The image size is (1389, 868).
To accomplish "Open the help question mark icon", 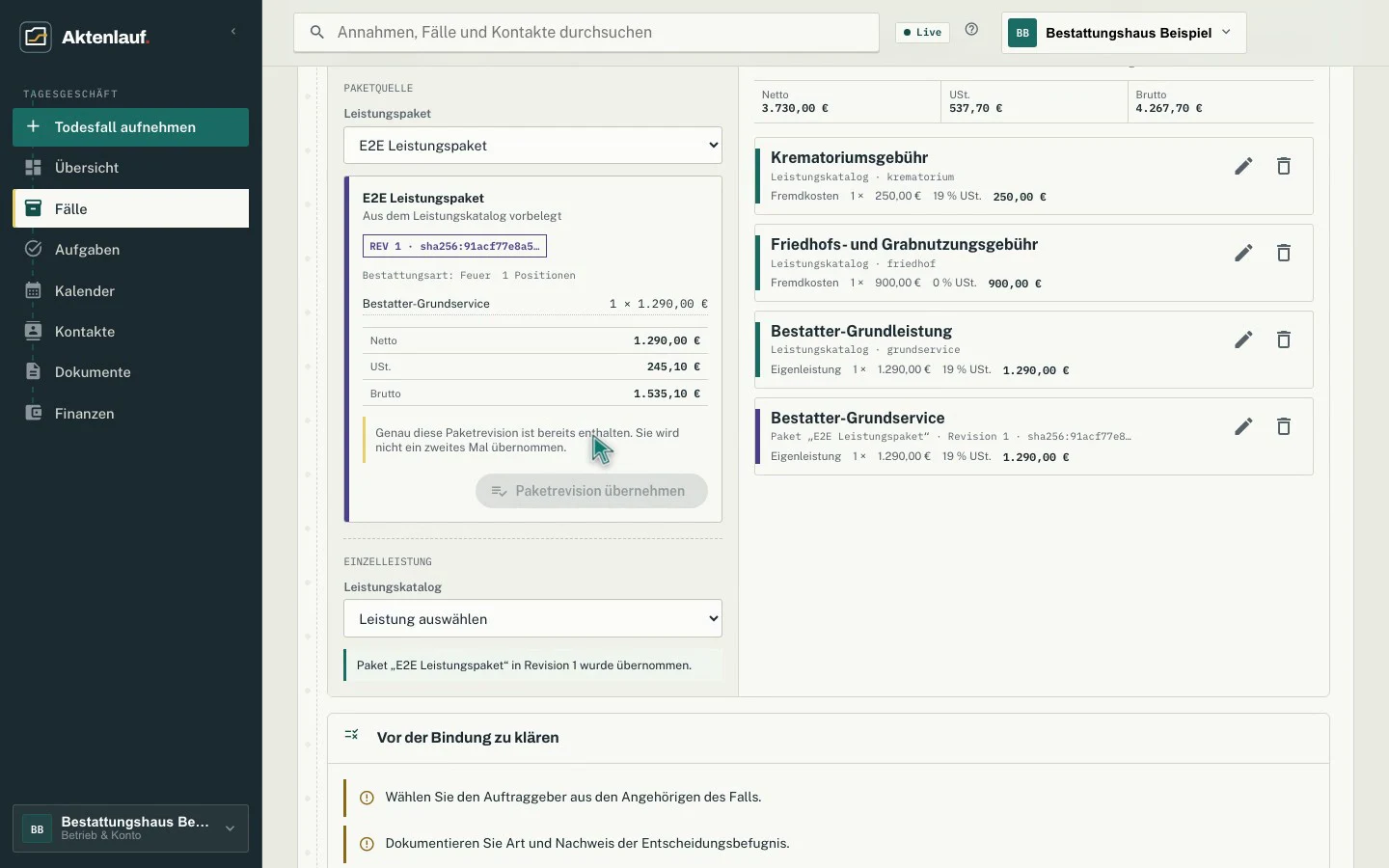I will point(972,30).
